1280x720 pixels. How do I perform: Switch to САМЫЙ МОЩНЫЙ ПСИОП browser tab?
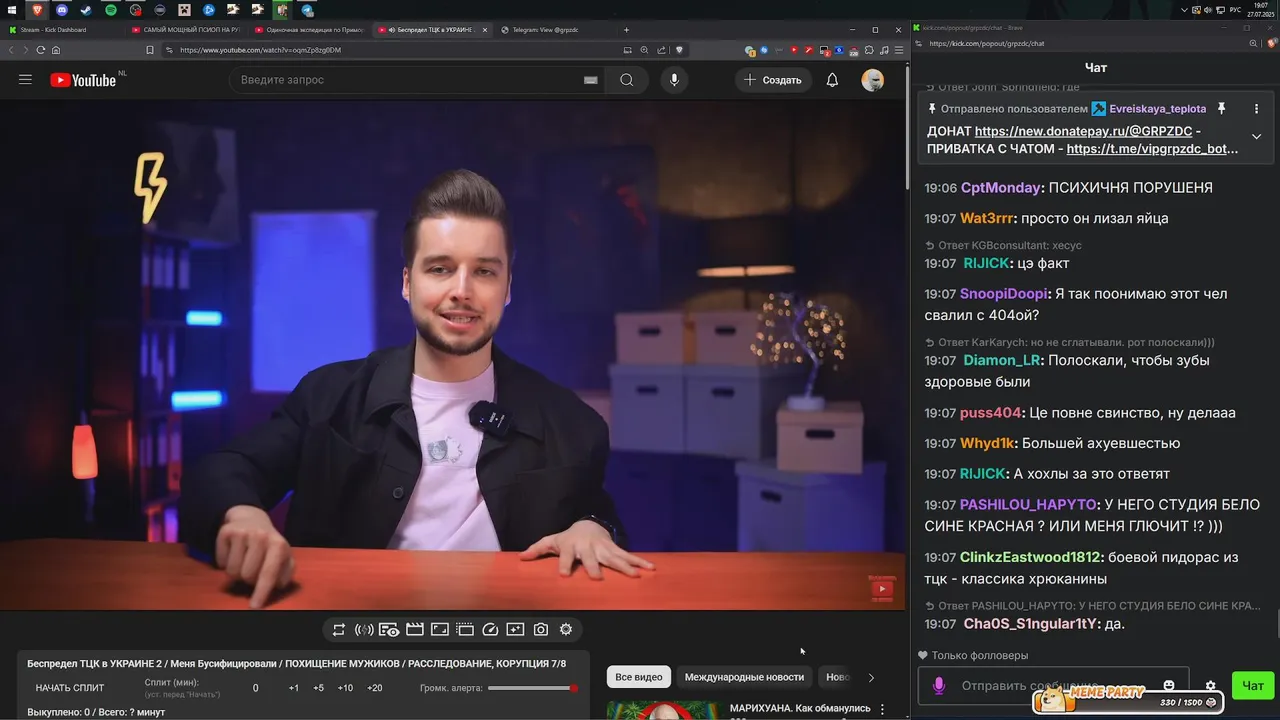[x=185, y=30]
